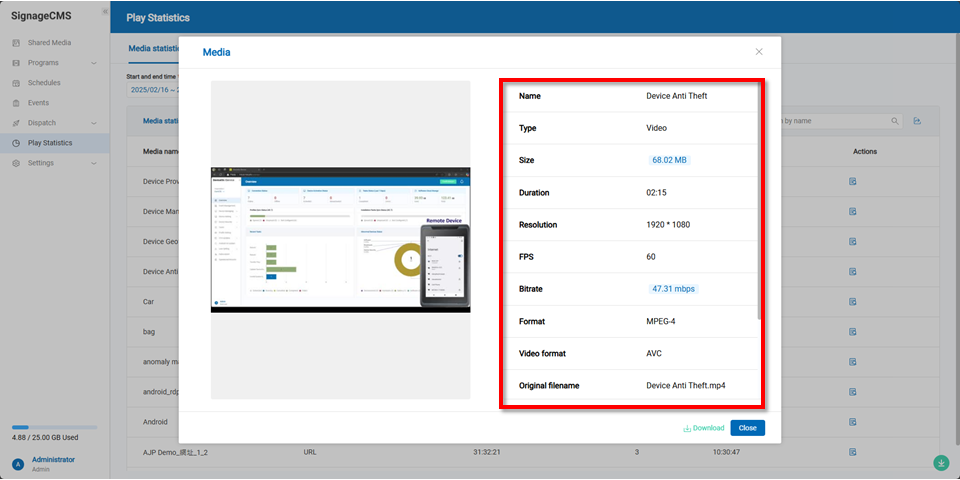The image size is (960, 480).
Task: Collapse the sidebar with the double-chevron icon
Action: (105, 11)
